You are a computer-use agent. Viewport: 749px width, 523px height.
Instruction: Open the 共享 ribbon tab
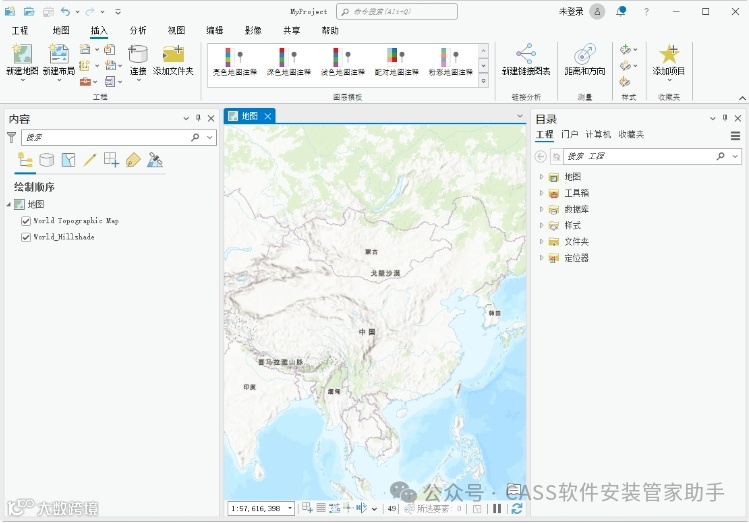[292, 31]
